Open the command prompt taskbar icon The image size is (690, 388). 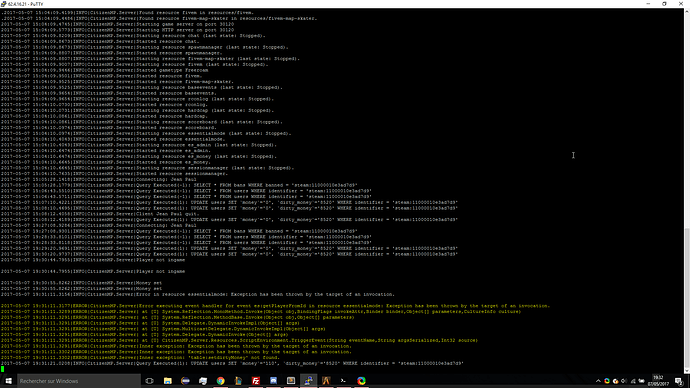pos(344,381)
